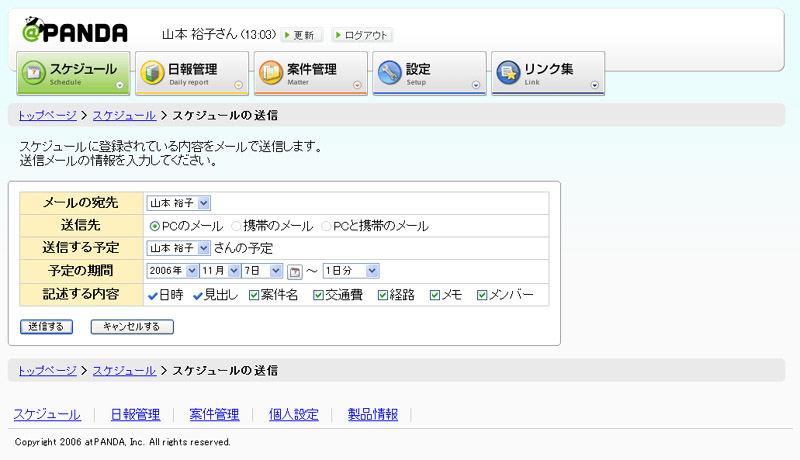Expand the 案件管理 tab dropdown arrow
The height and width of the screenshot is (460, 800).
point(357,85)
